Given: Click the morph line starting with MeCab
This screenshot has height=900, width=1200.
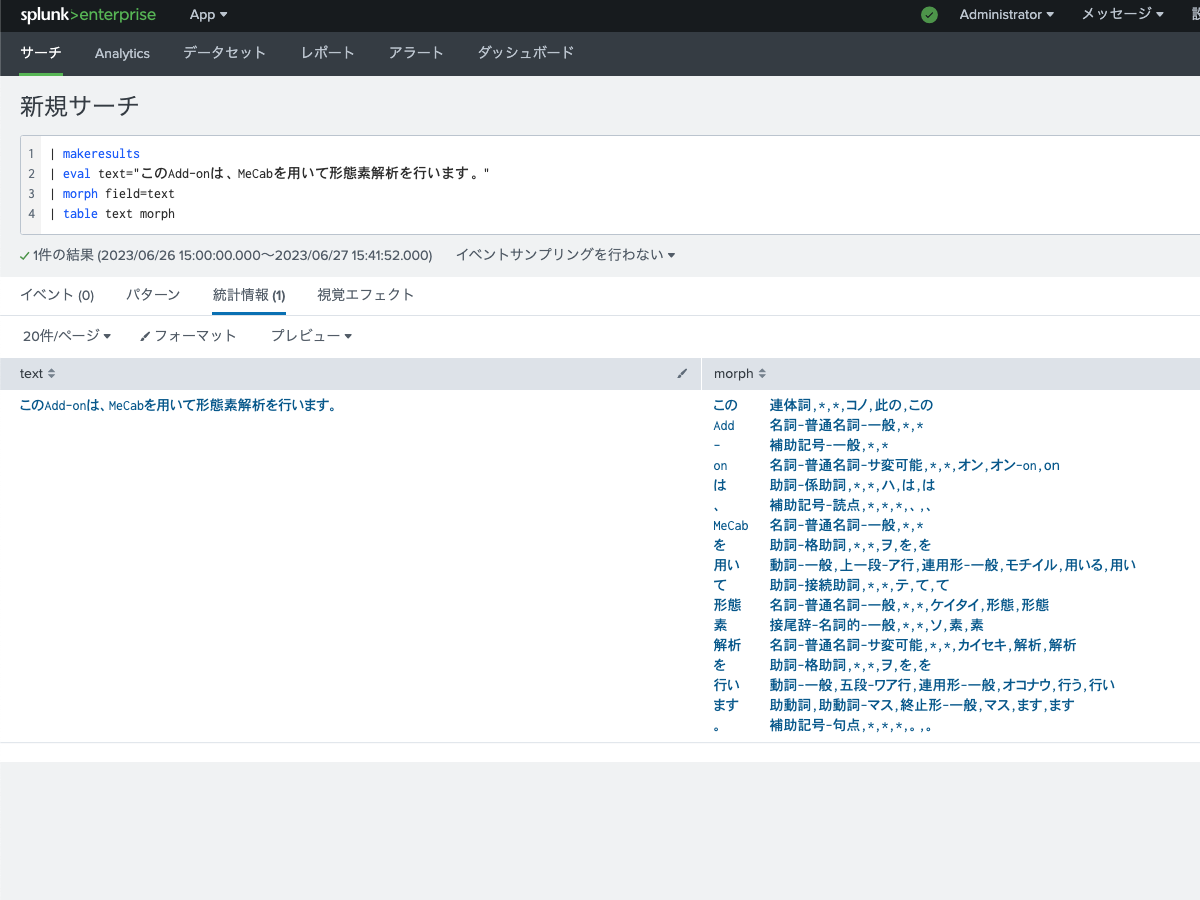Looking at the screenshot, I should coord(818,525).
